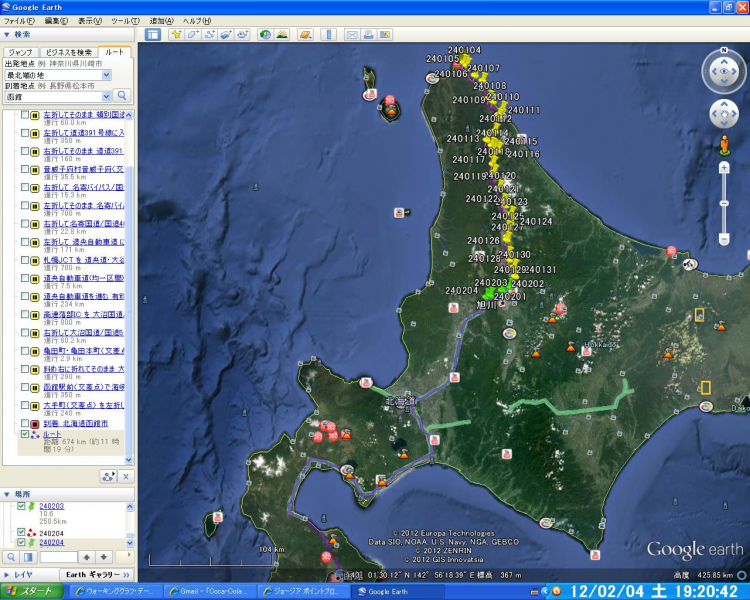Screen dimensions: 750x600
Task: Click the look joystick eye control
Action: coord(724,71)
